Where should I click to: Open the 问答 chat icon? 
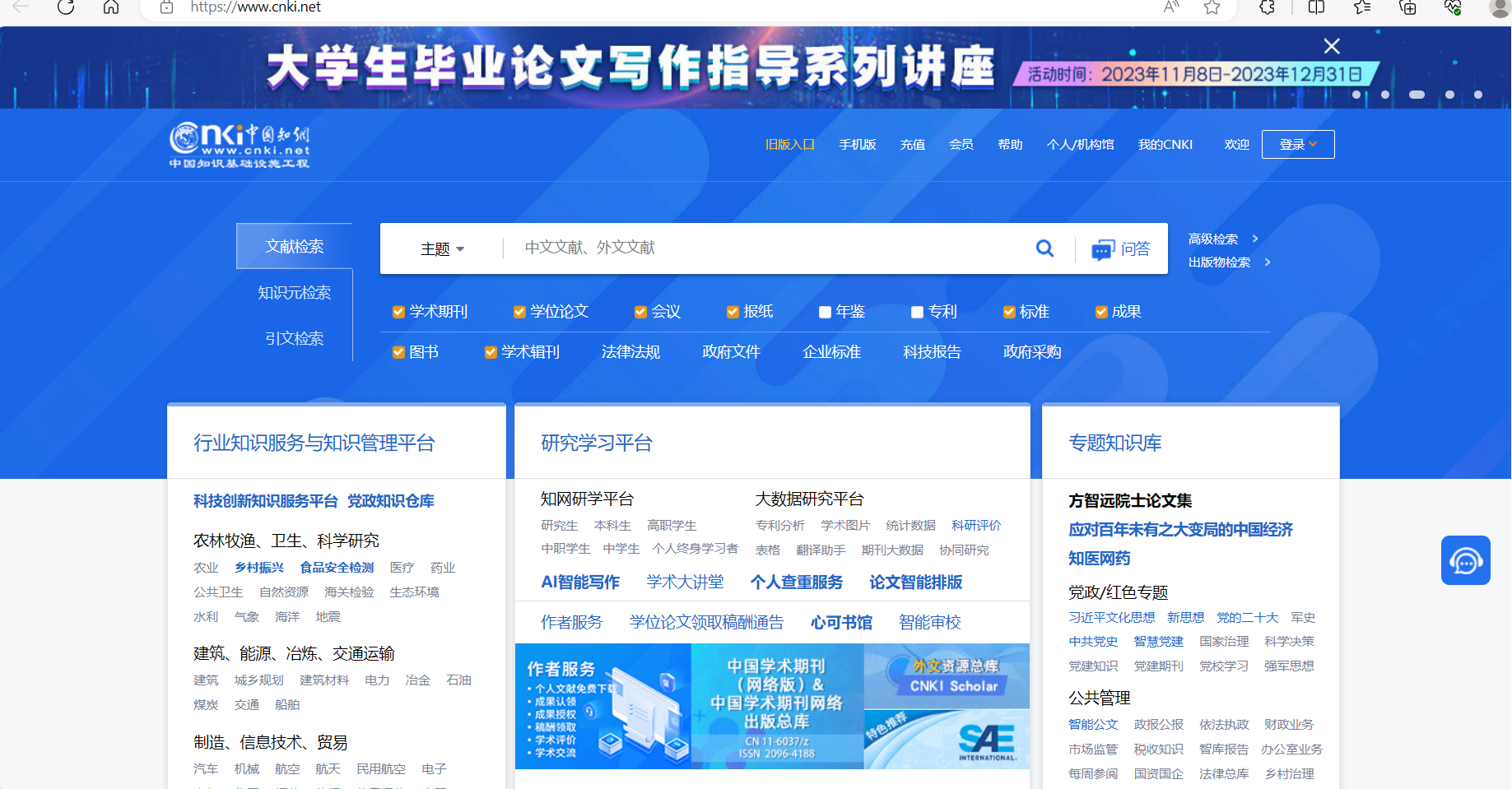click(1102, 249)
